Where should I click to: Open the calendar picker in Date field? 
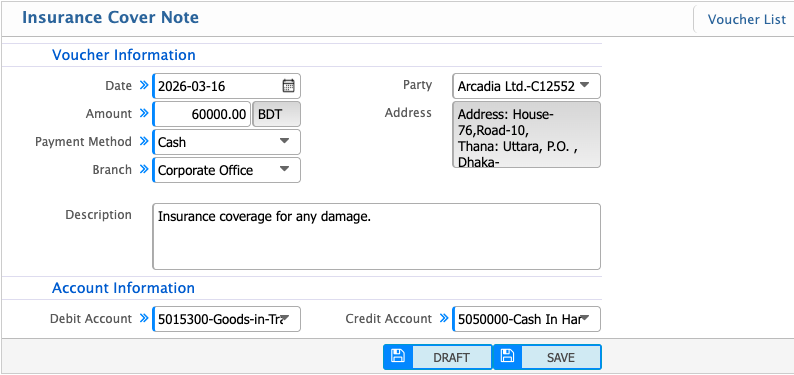tap(288, 86)
